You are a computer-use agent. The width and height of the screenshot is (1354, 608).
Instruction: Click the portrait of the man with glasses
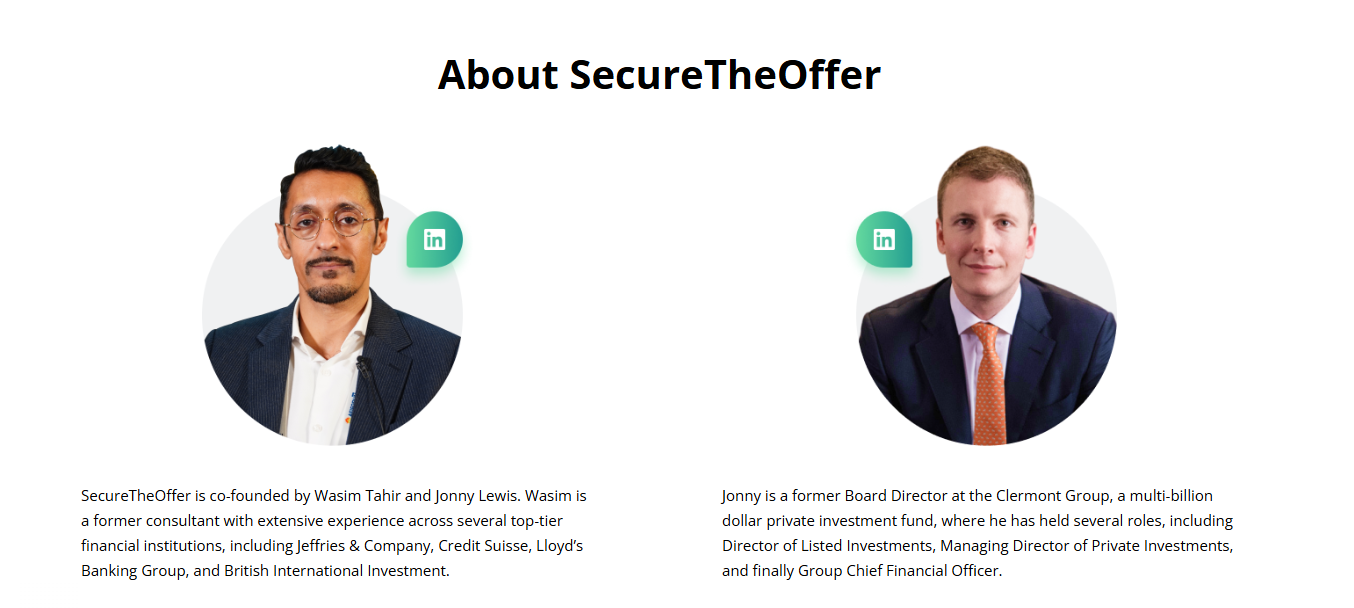(x=332, y=296)
